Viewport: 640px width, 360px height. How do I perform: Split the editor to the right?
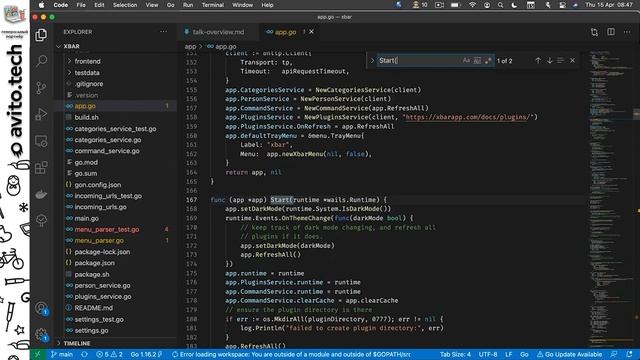coord(611,32)
